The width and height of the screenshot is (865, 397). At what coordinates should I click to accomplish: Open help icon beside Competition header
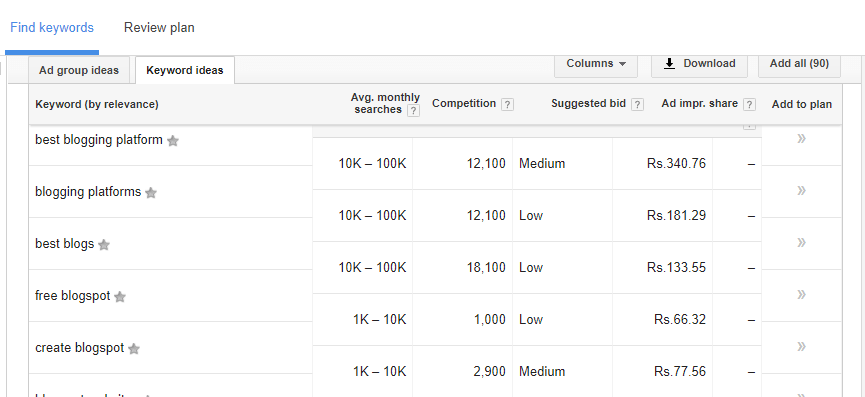[x=508, y=104]
